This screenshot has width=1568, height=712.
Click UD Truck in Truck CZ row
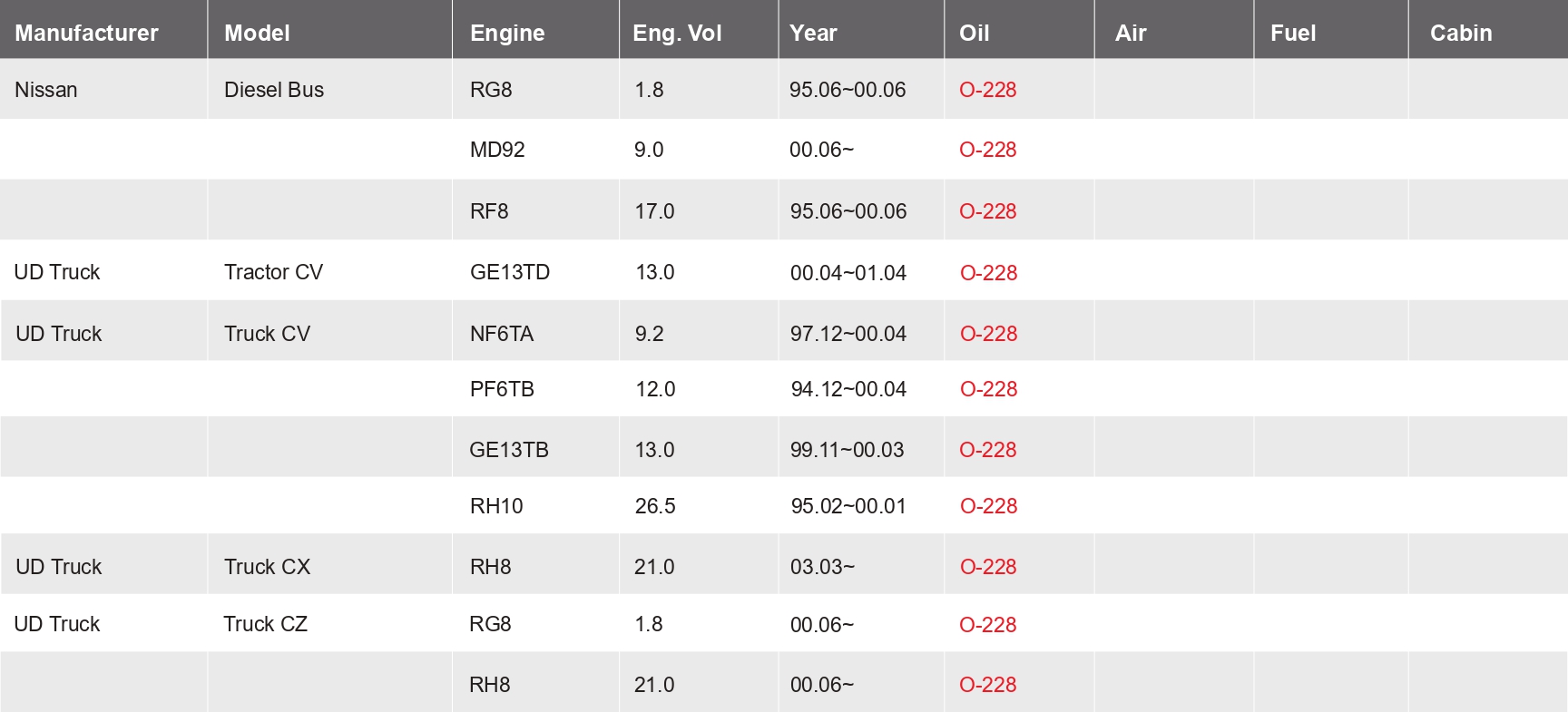pos(57,624)
